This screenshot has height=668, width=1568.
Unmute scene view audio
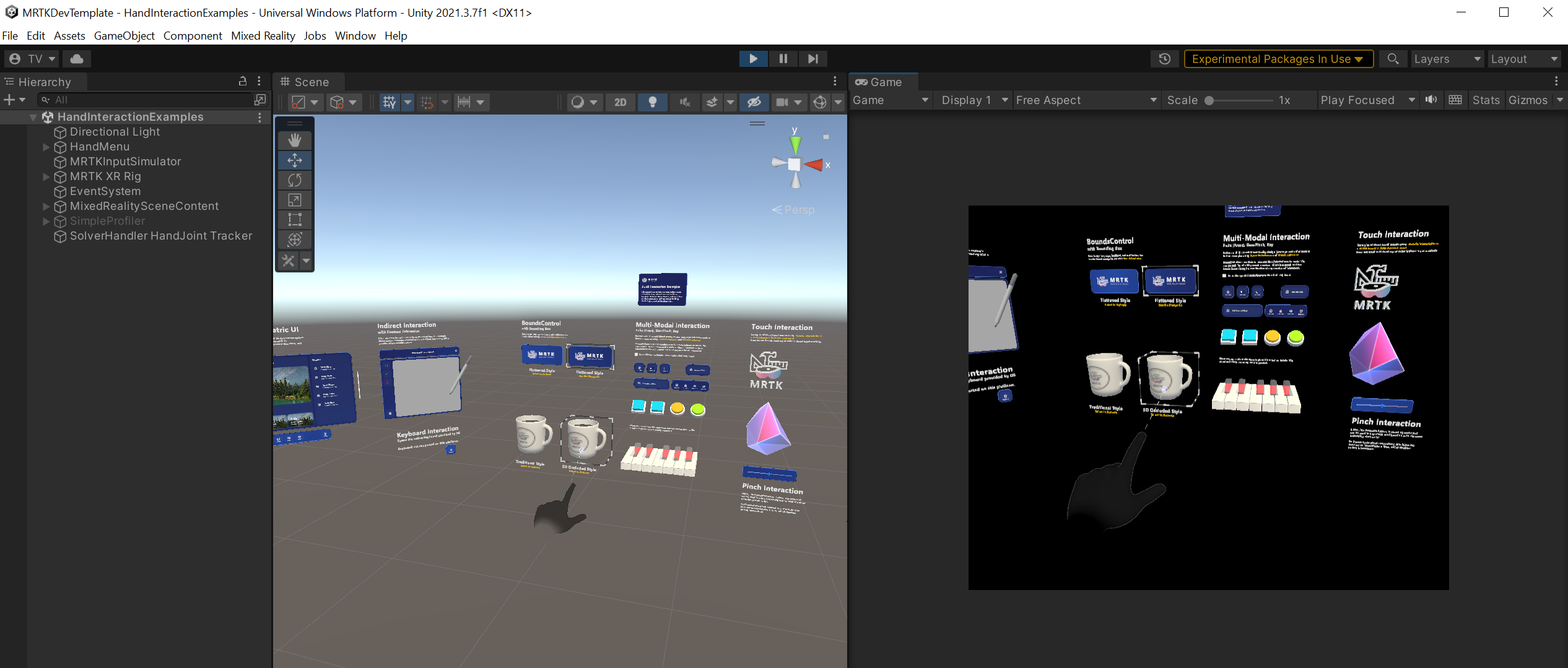click(684, 102)
